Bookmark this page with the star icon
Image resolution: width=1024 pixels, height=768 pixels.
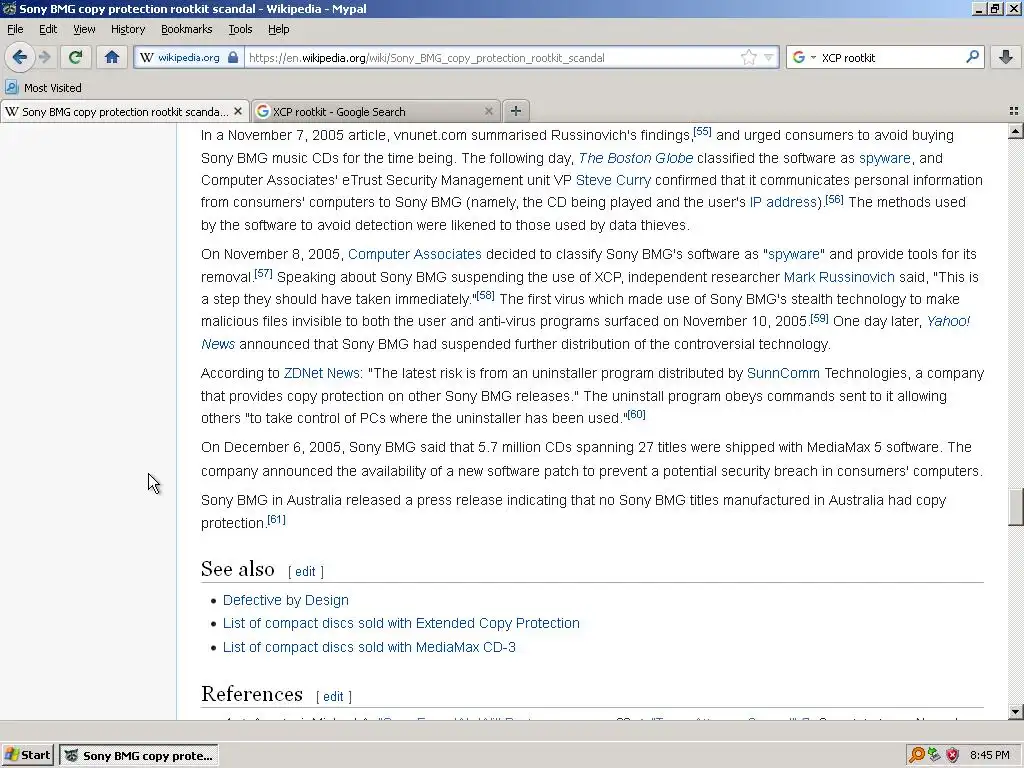(x=748, y=57)
